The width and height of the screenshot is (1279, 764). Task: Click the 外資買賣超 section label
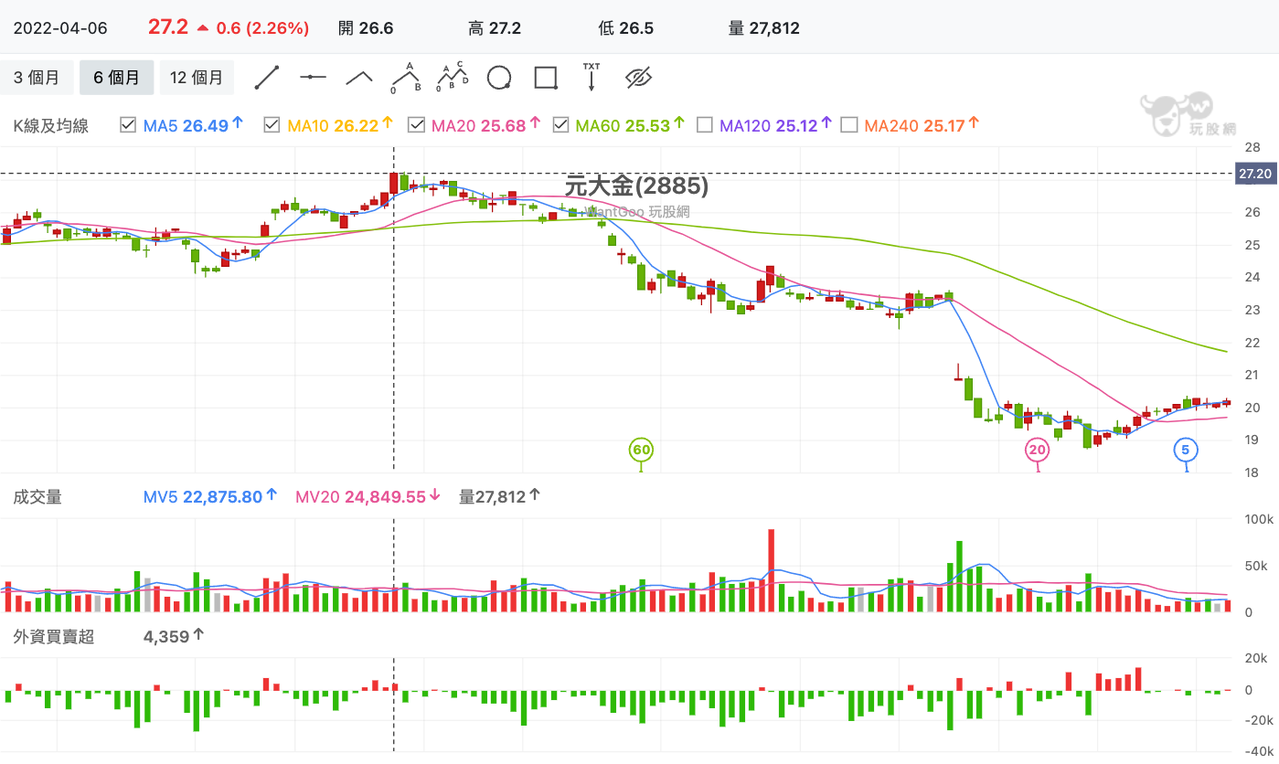point(53,636)
